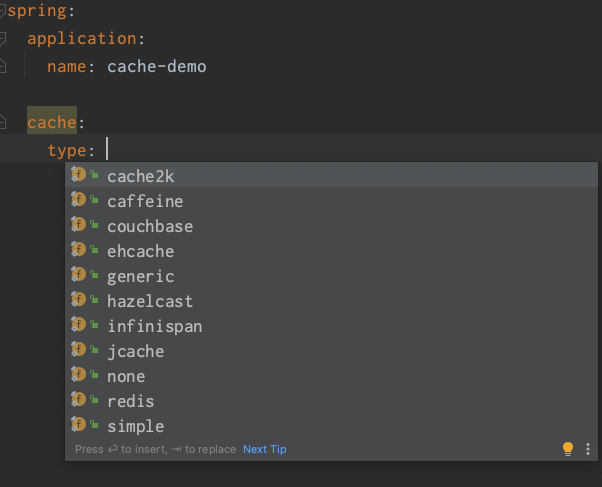Click the field icon beside cache2k
The image size is (602, 487).
[78, 175]
